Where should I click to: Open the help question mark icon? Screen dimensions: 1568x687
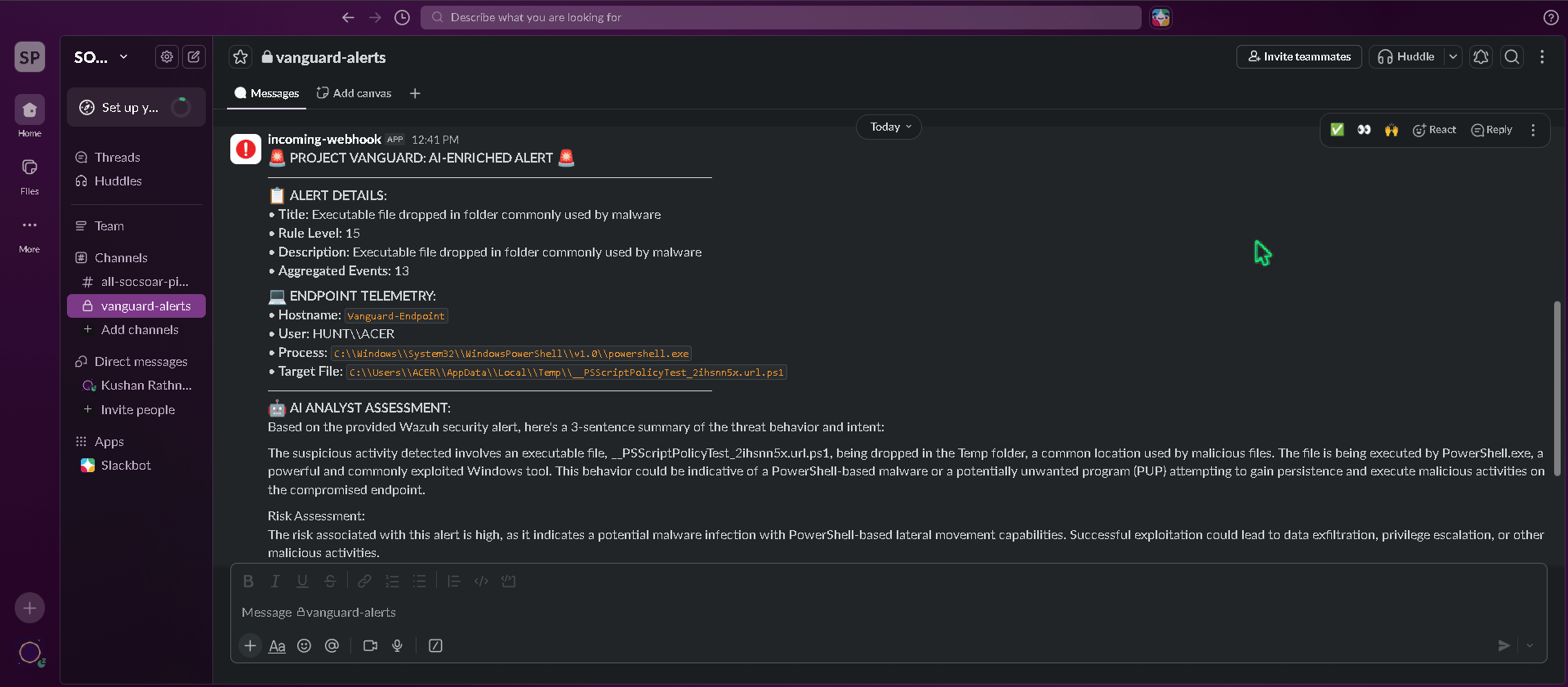[1551, 17]
